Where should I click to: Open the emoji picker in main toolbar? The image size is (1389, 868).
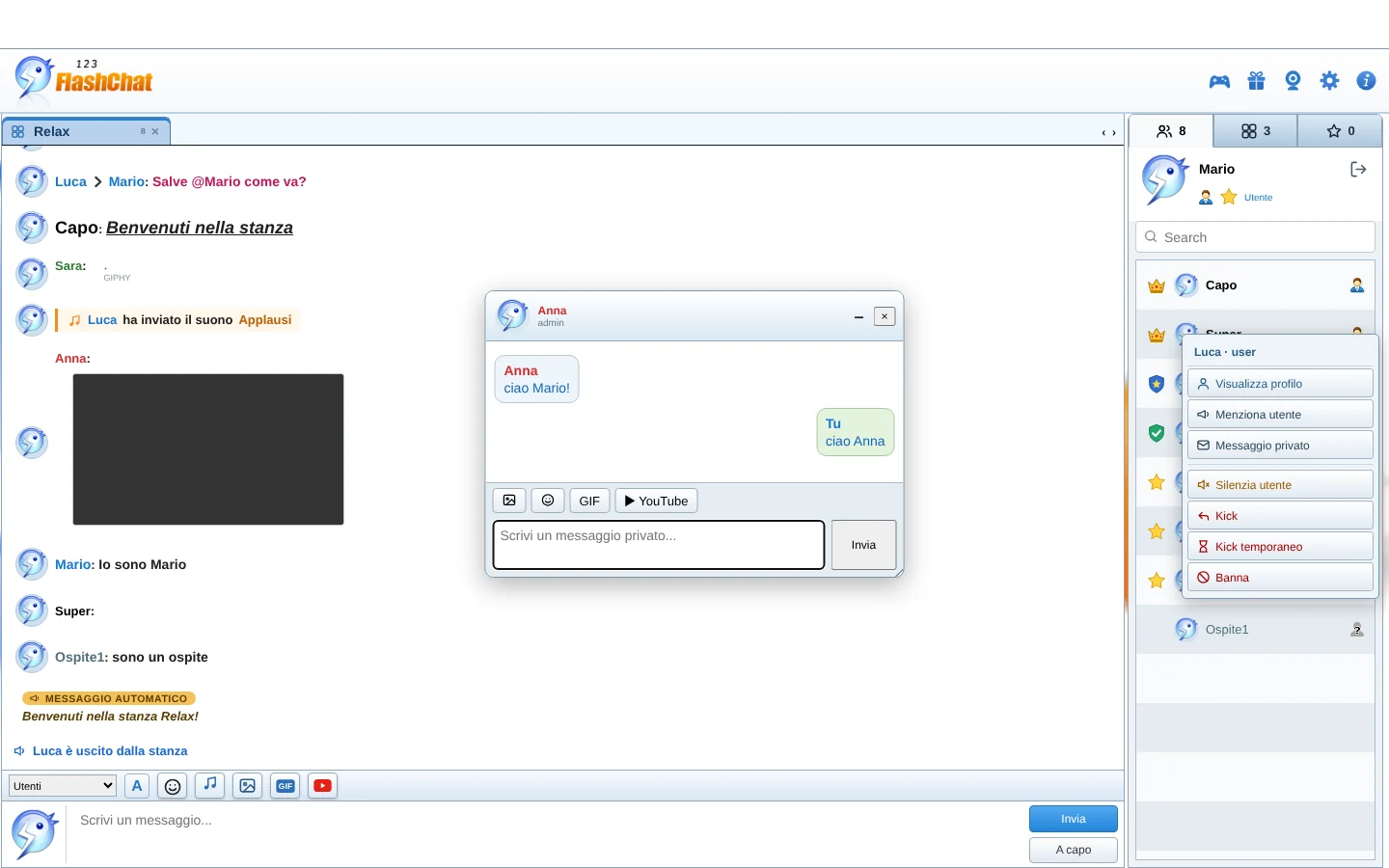[x=173, y=786]
